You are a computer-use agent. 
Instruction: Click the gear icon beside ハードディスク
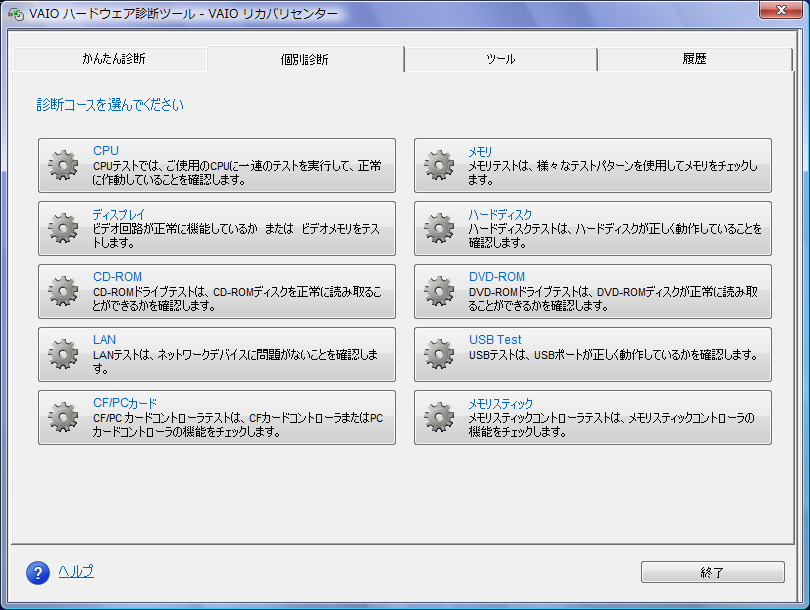click(x=439, y=228)
